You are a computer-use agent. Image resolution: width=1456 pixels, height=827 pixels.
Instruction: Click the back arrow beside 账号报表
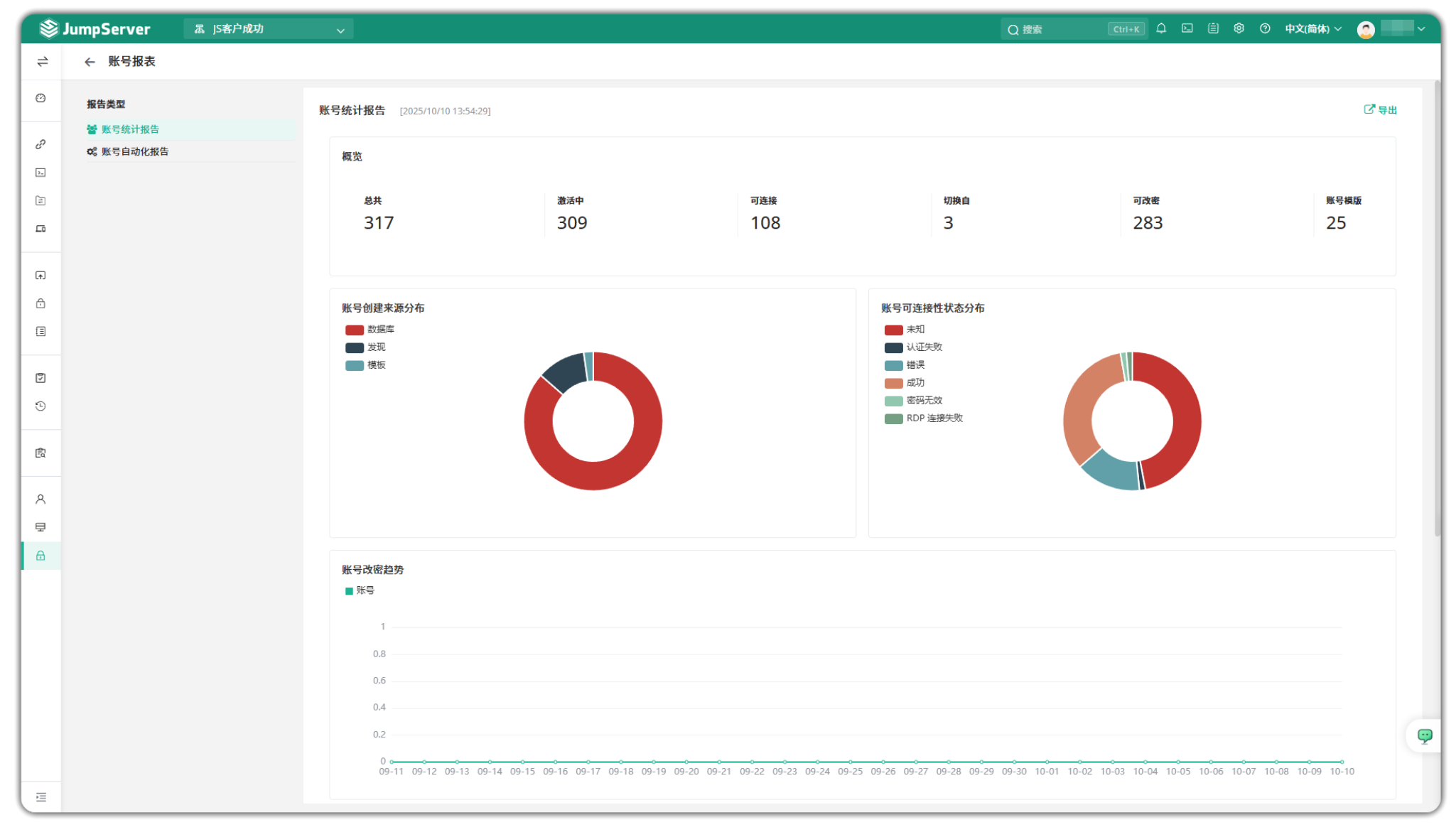(90, 62)
